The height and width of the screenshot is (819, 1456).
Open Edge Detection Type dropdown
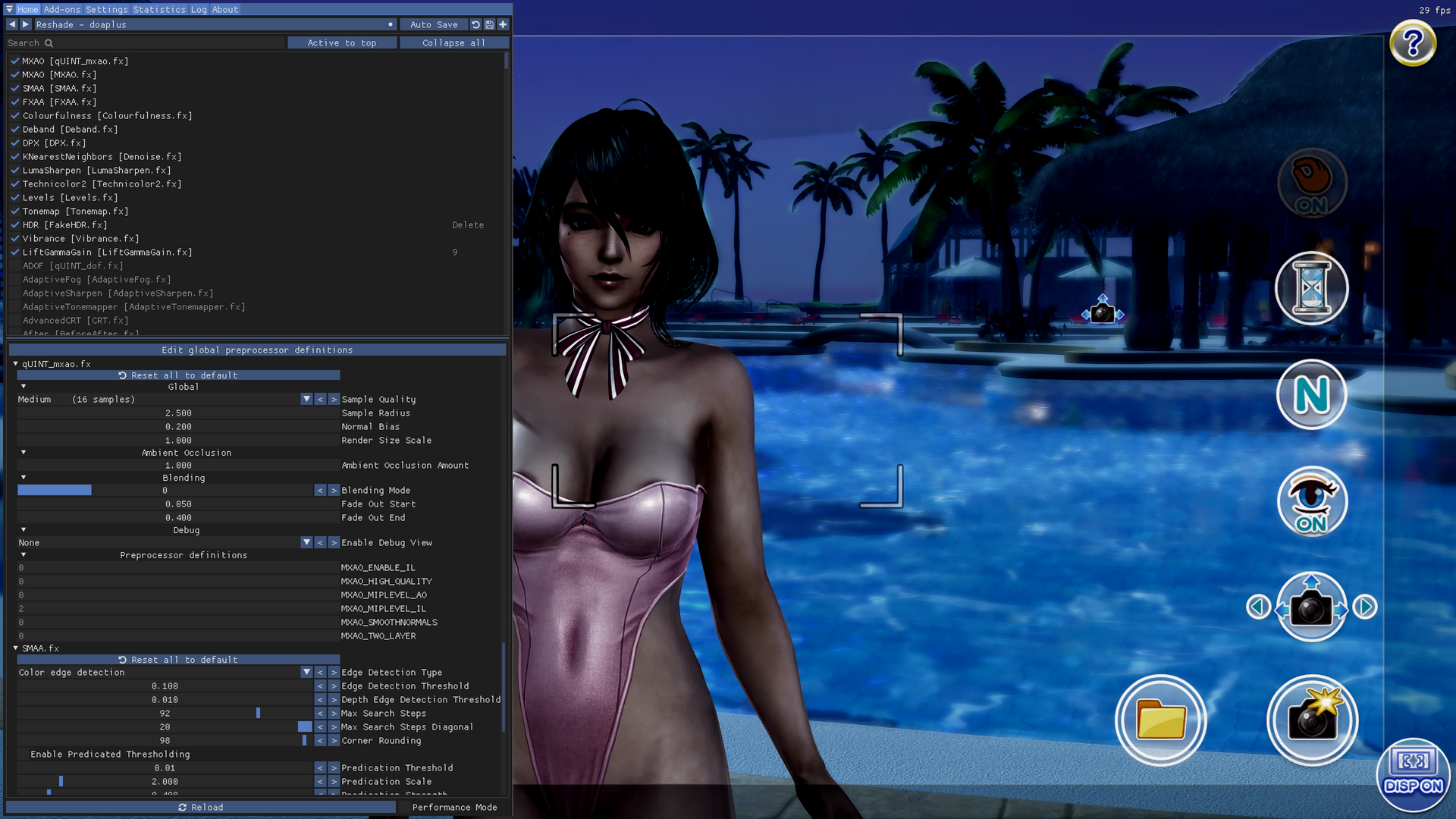point(306,673)
